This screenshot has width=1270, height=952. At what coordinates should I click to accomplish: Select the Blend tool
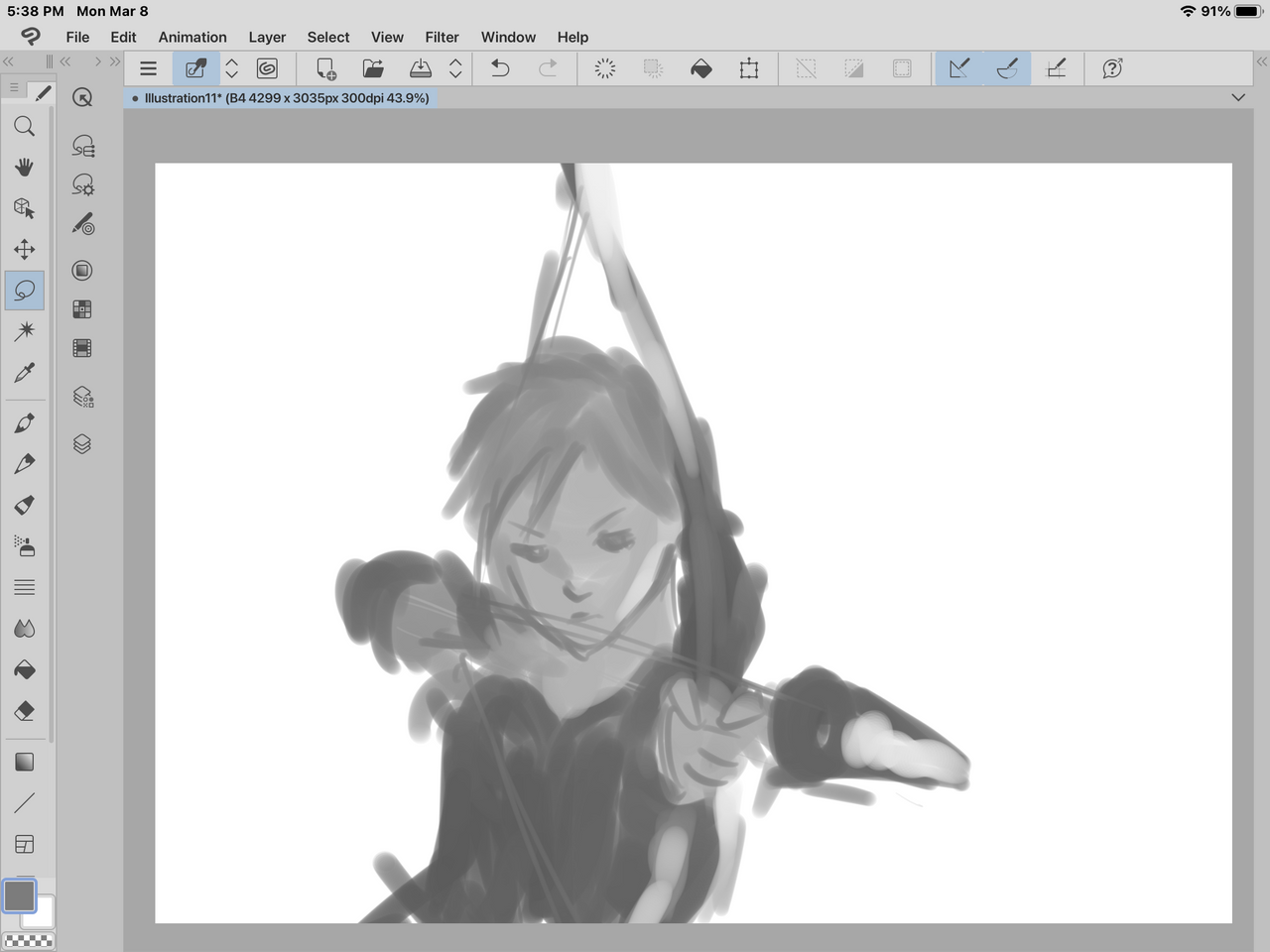(x=25, y=629)
